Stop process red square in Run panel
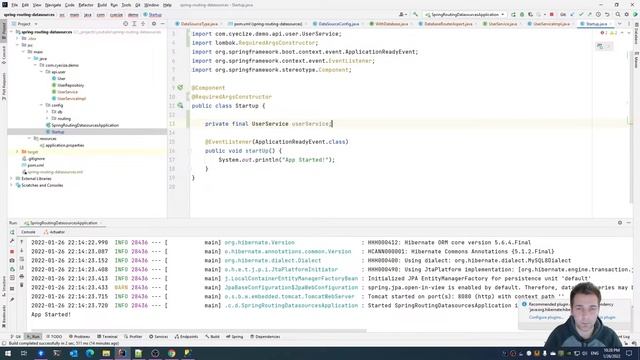 coord(12,251)
